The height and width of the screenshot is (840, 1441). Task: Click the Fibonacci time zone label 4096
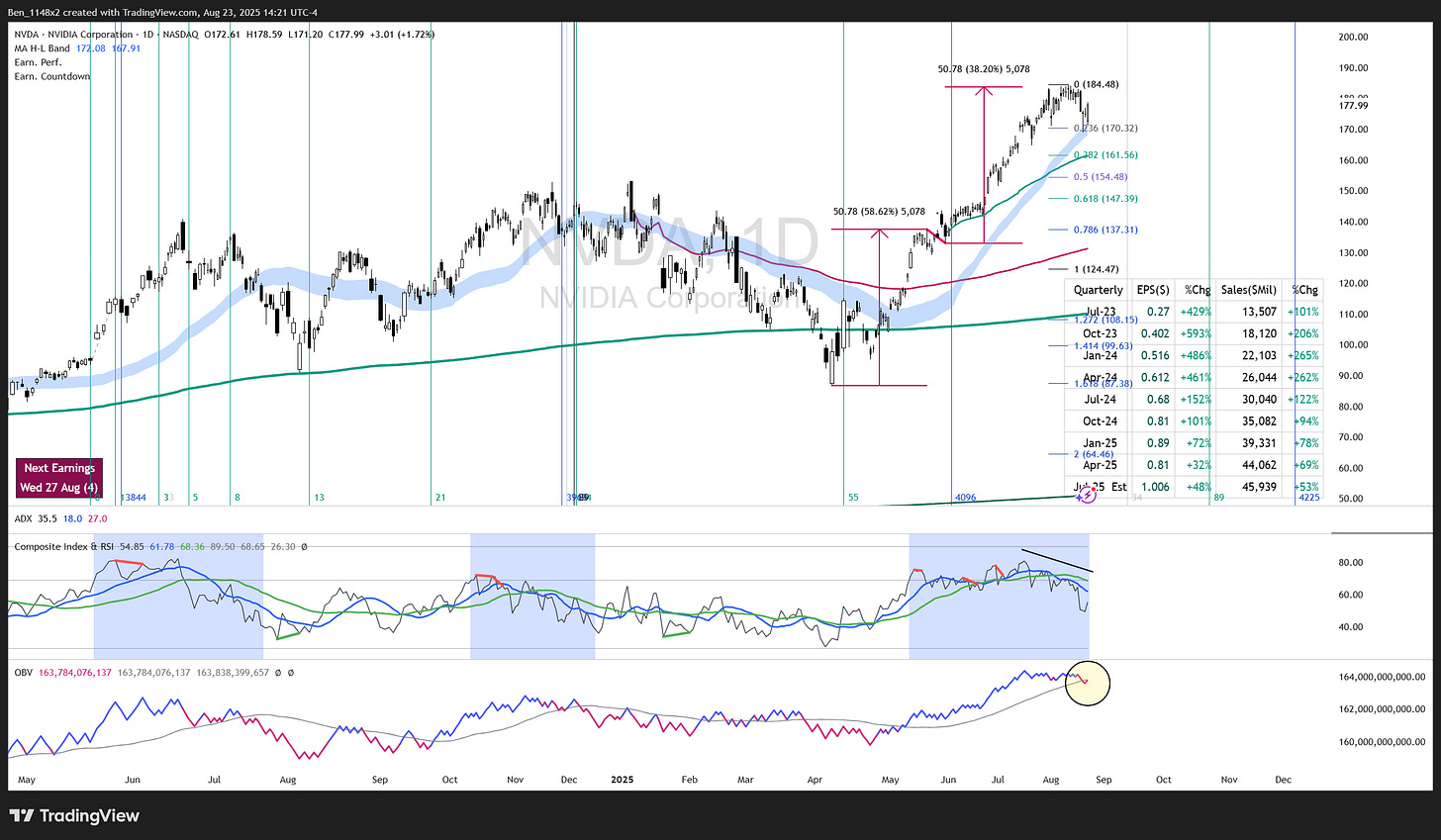tap(966, 498)
